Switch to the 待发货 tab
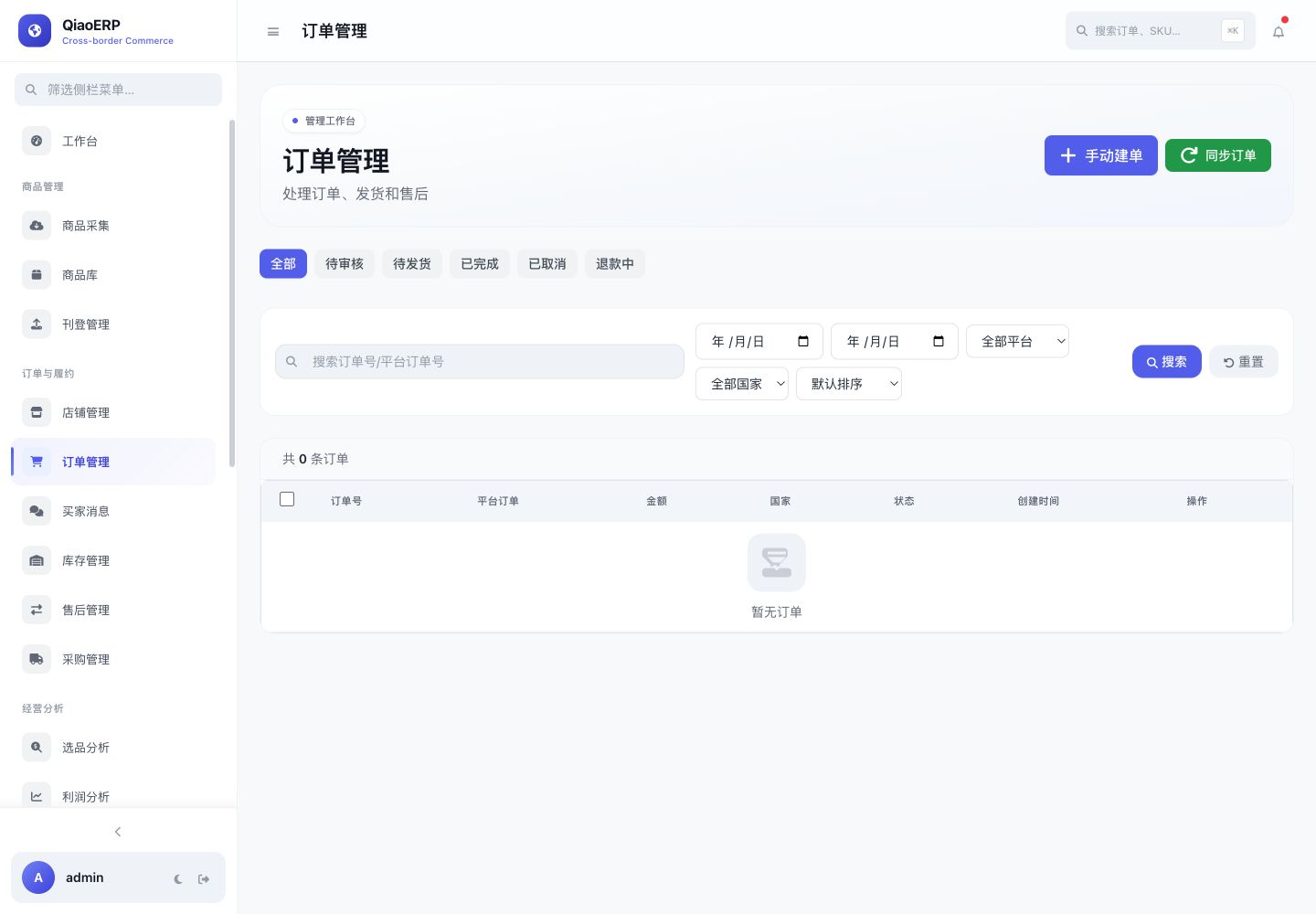 [x=412, y=263]
